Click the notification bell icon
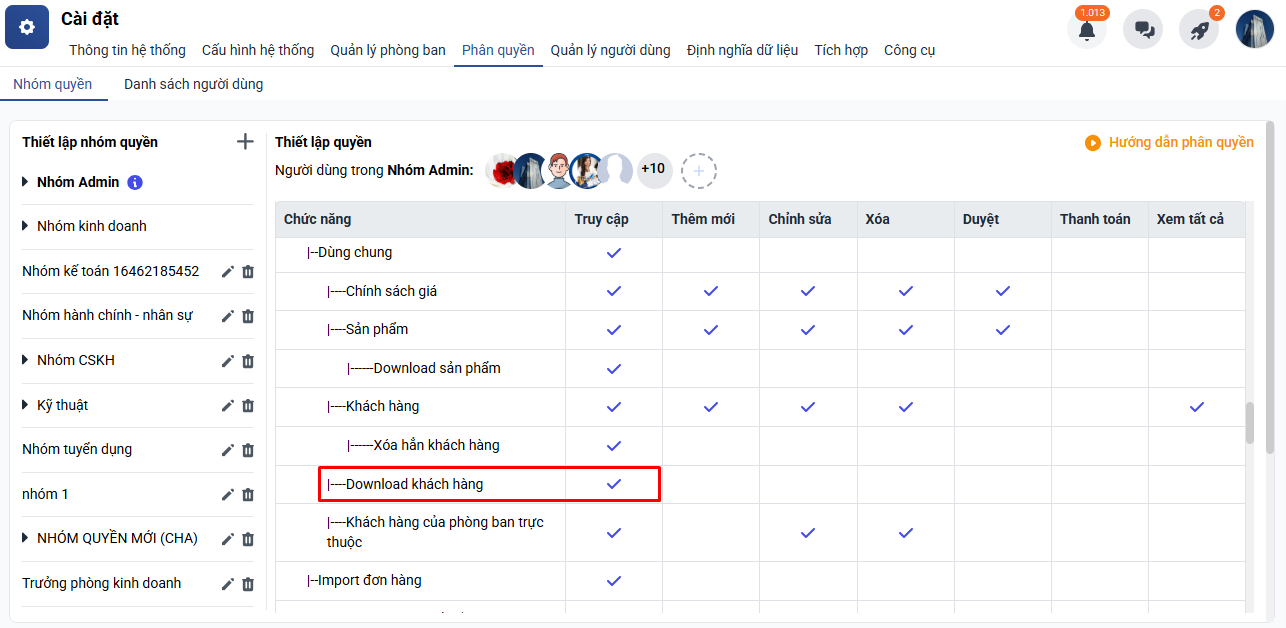 [1086, 30]
